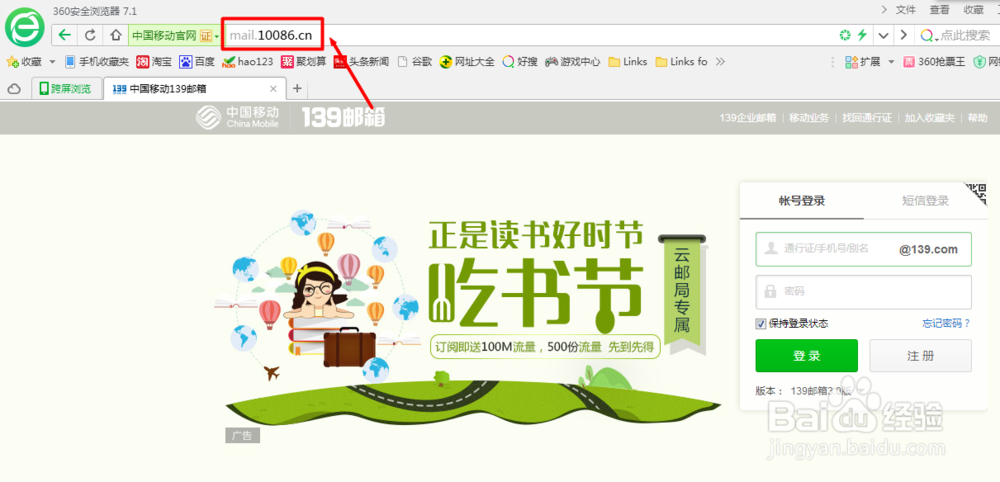Click the 加入收藏夹 link
The width and height of the screenshot is (1000, 482).
(929, 117)
